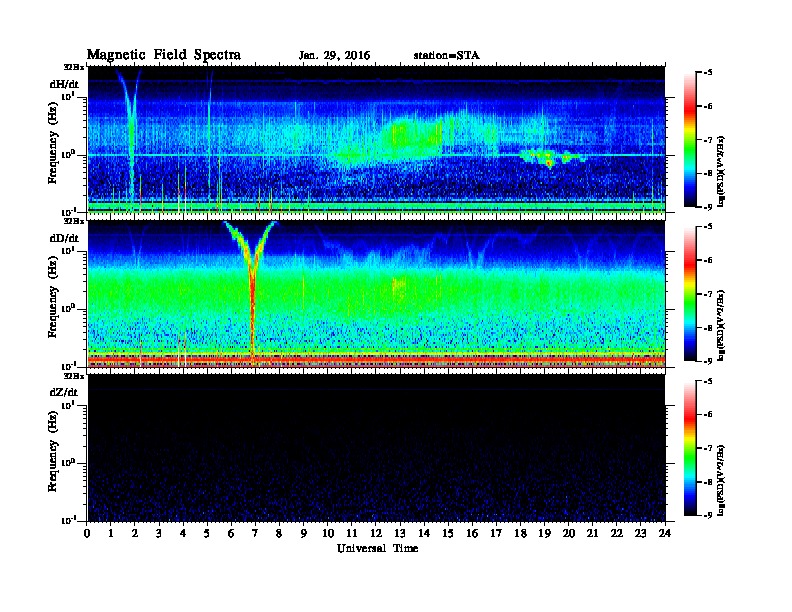Click the date "Jan. 29, 2016"

(334, 56)
